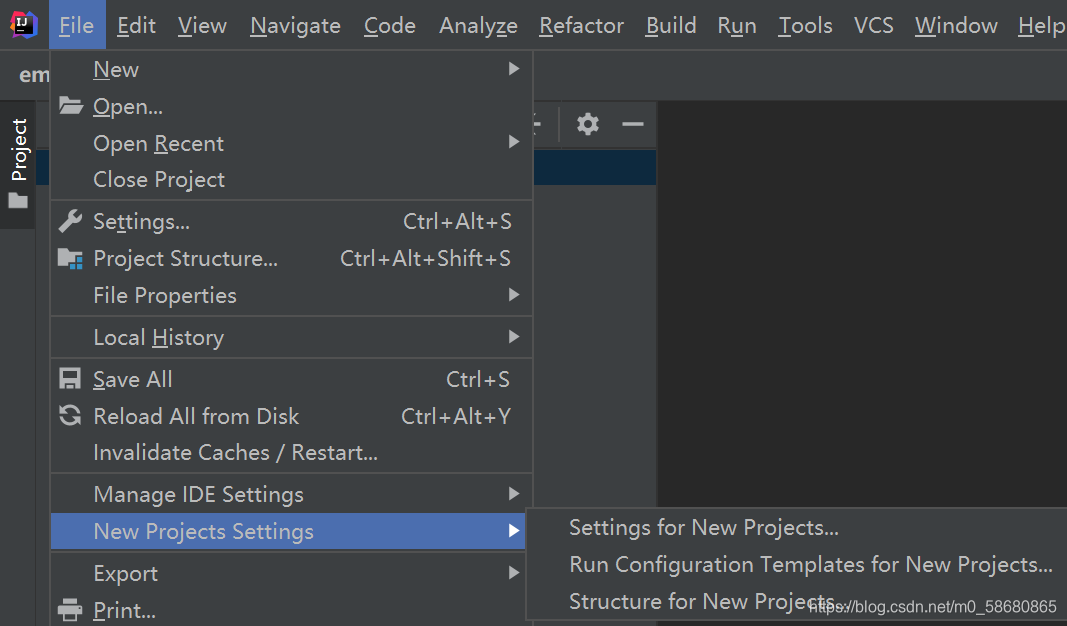Click the IntelliJ IDEA logo icon
Image resolution: width=1067 pixels, height=626 pixels.
click(x=24, y=25)
